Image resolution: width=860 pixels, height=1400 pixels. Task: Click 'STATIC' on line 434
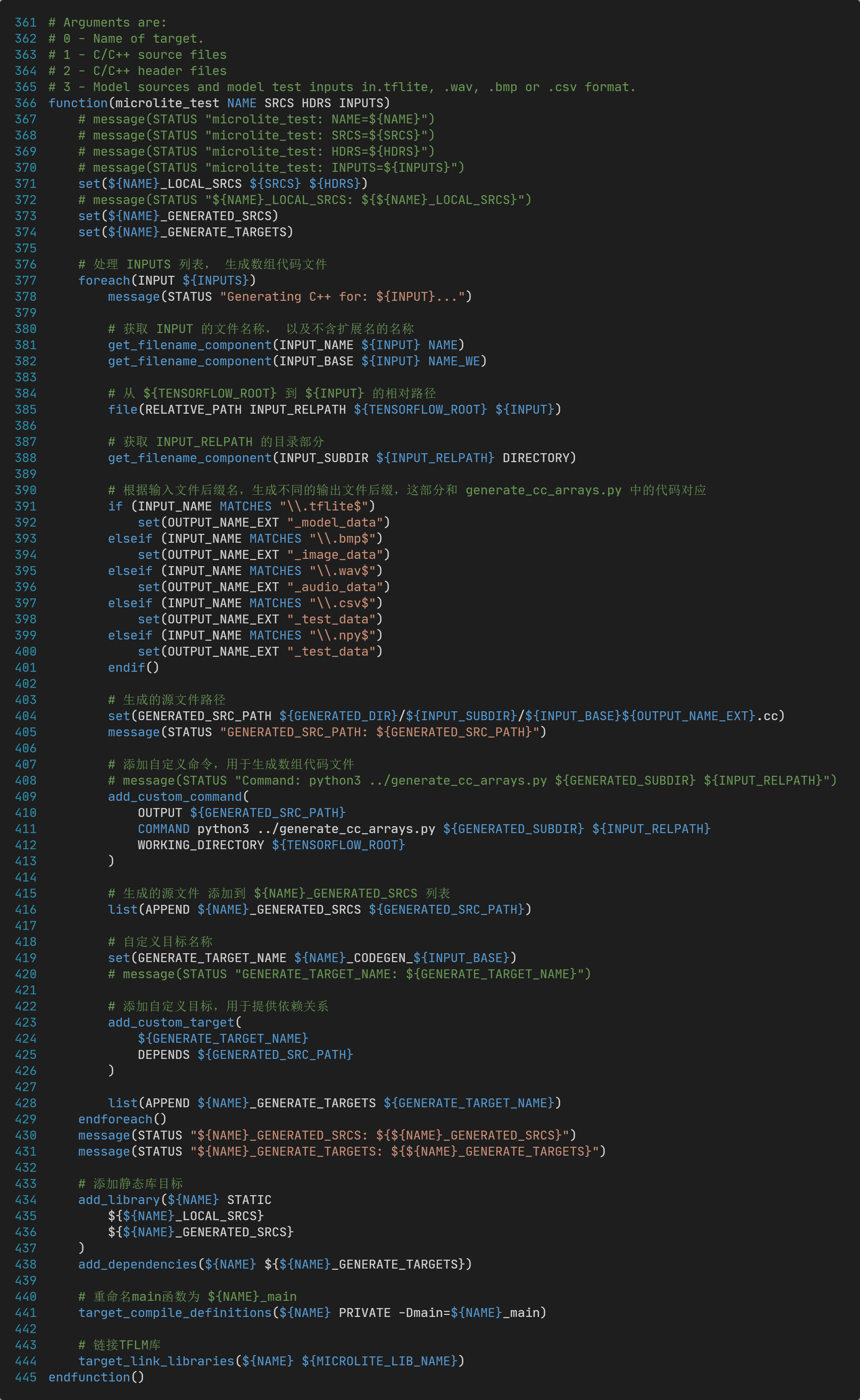(x=249, y=1200)
